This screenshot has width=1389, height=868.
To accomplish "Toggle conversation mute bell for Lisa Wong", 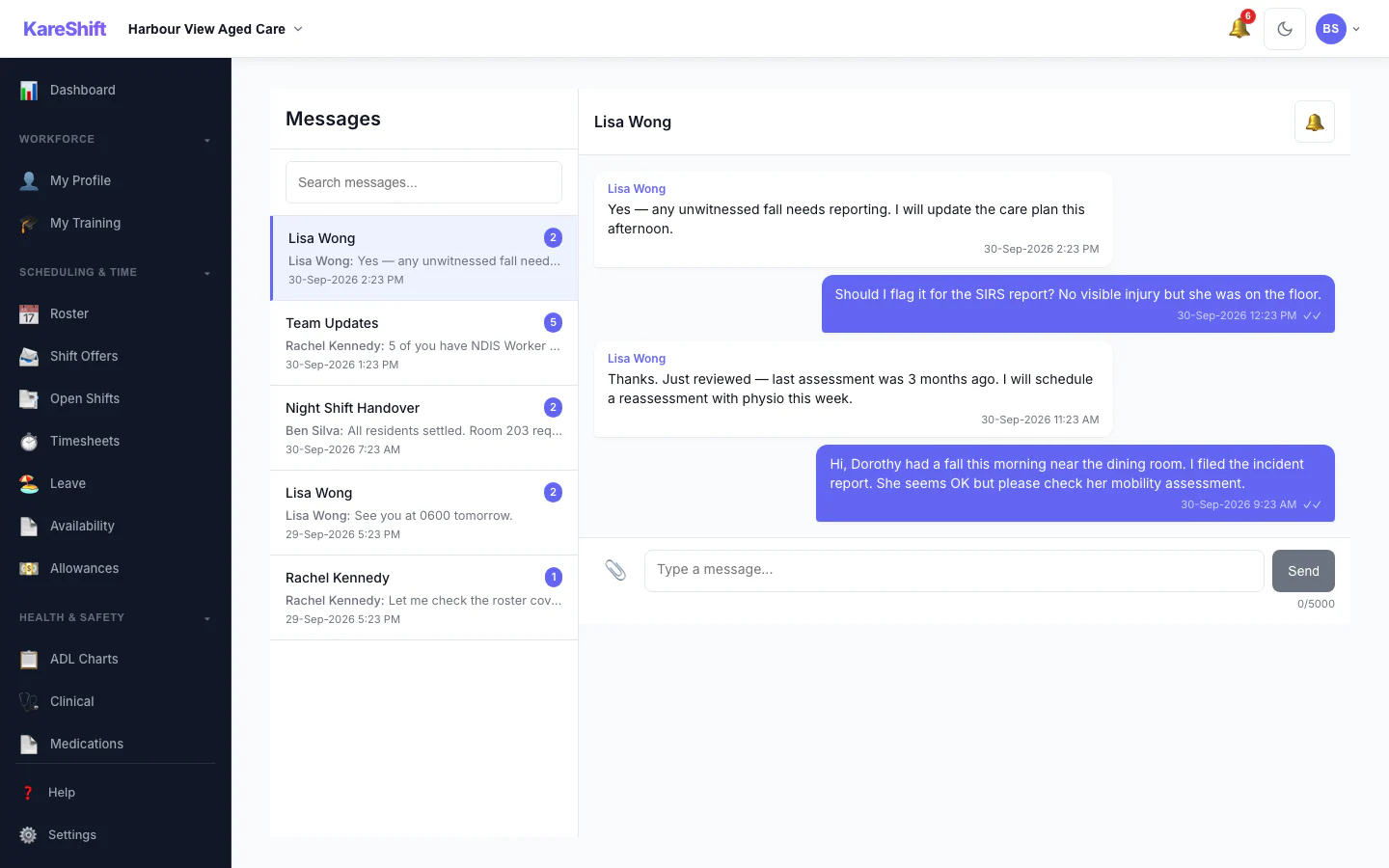I will point(1315,122).
